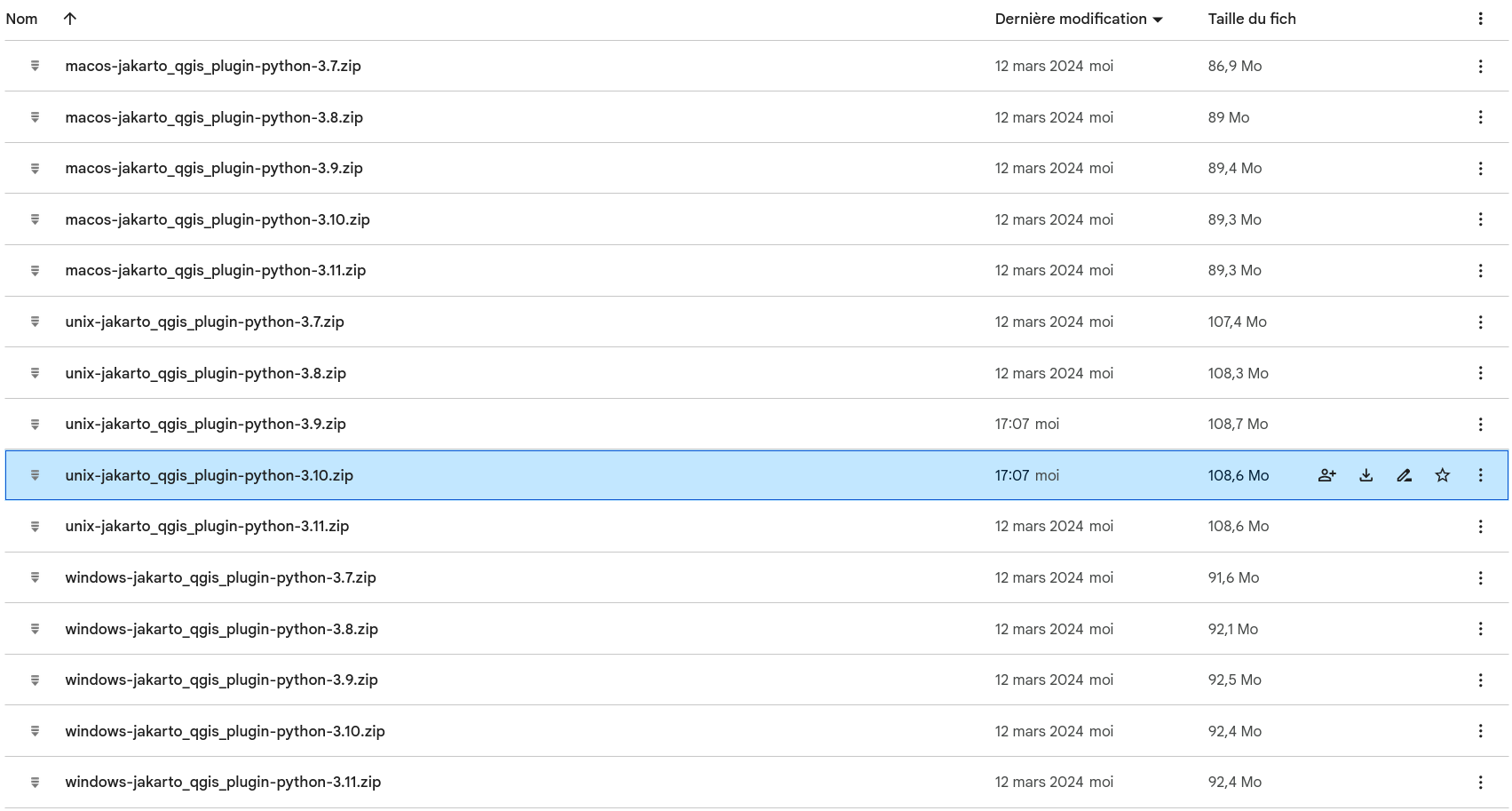Open more actions for macos python-3.9.zip
Screen dimensions: 1512x811
tap(1480, 168)
